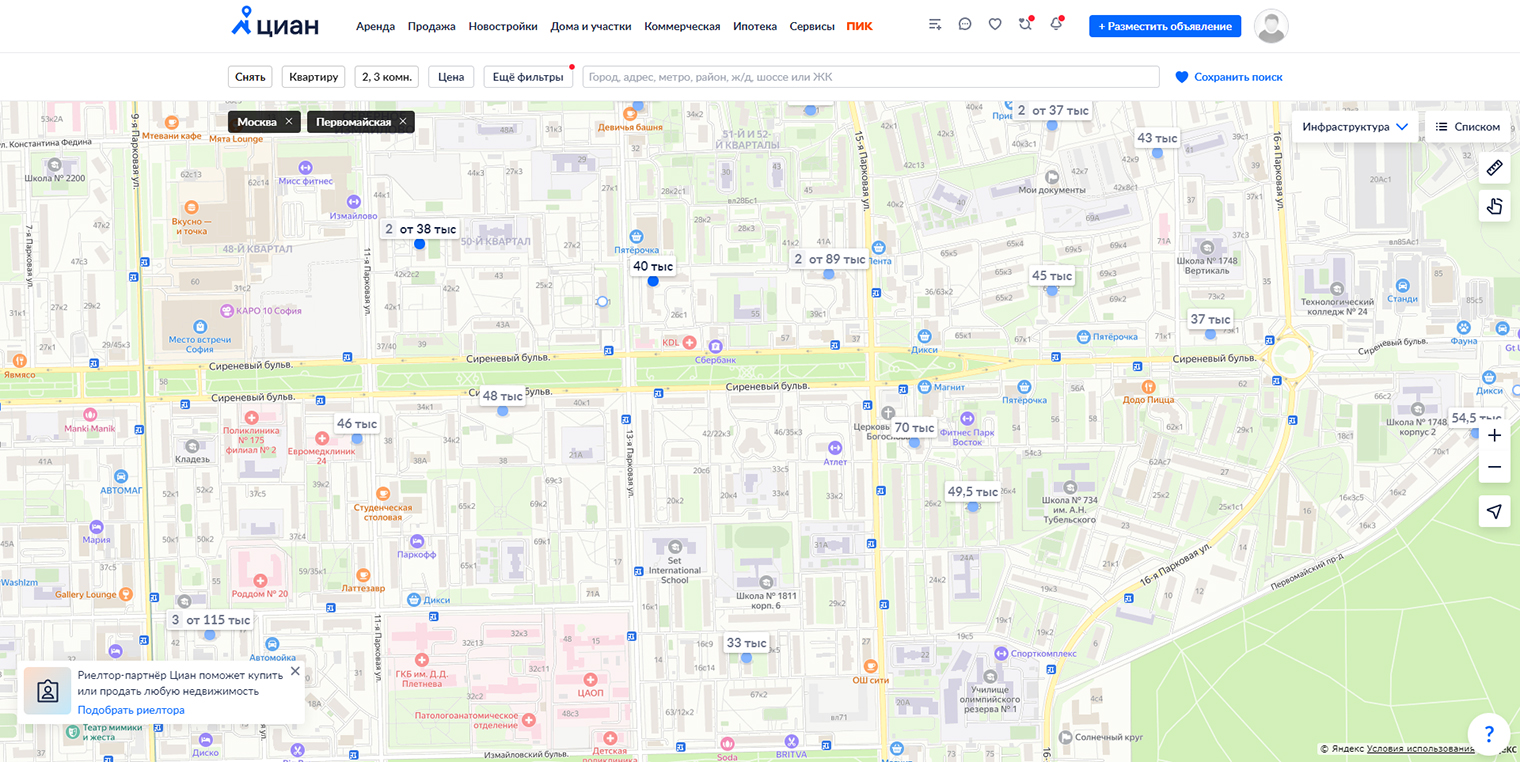The image size is (1520, 762).
Task: Click the Роддом № 20 marker
Action: coord(260,580)
